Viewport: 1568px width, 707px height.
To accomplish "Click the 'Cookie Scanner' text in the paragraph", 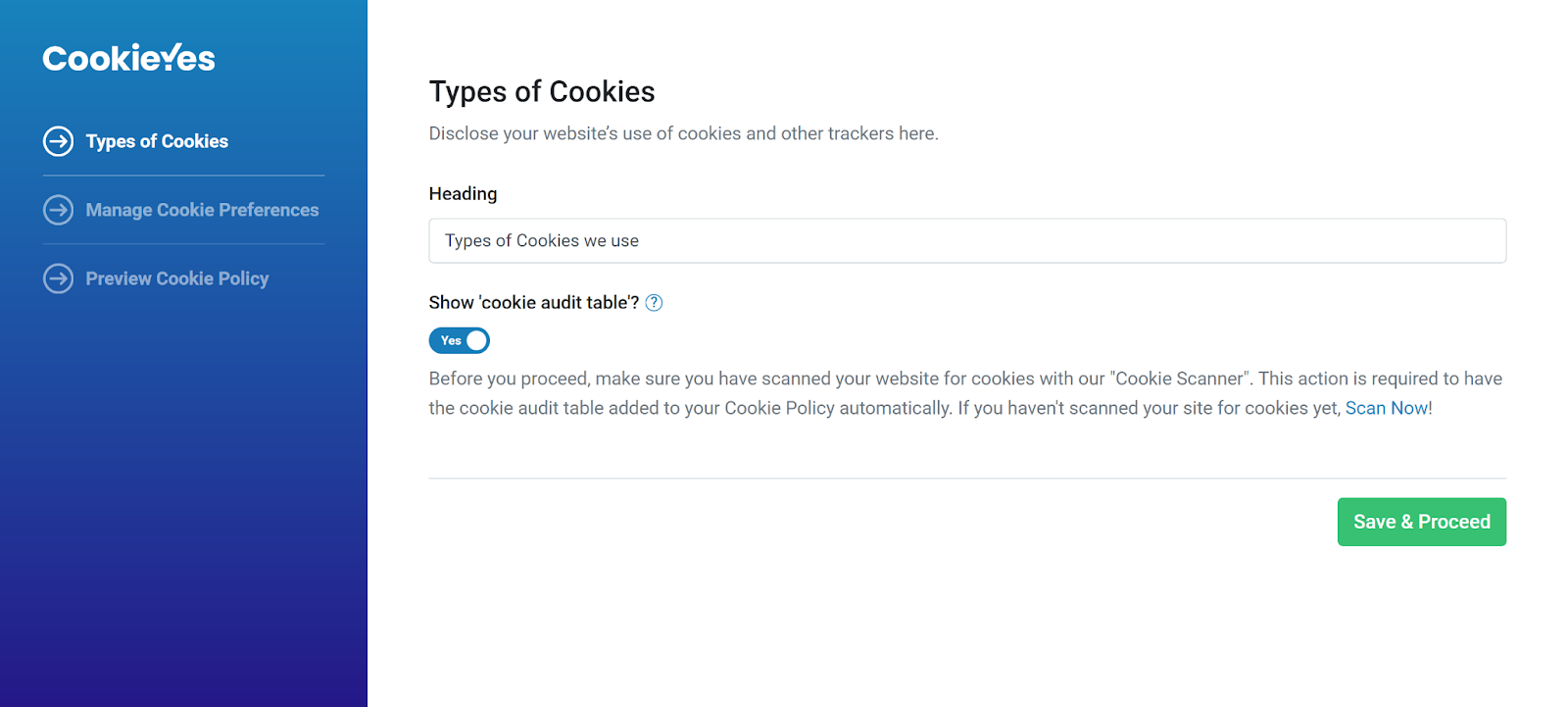I will click(1180, 379).
